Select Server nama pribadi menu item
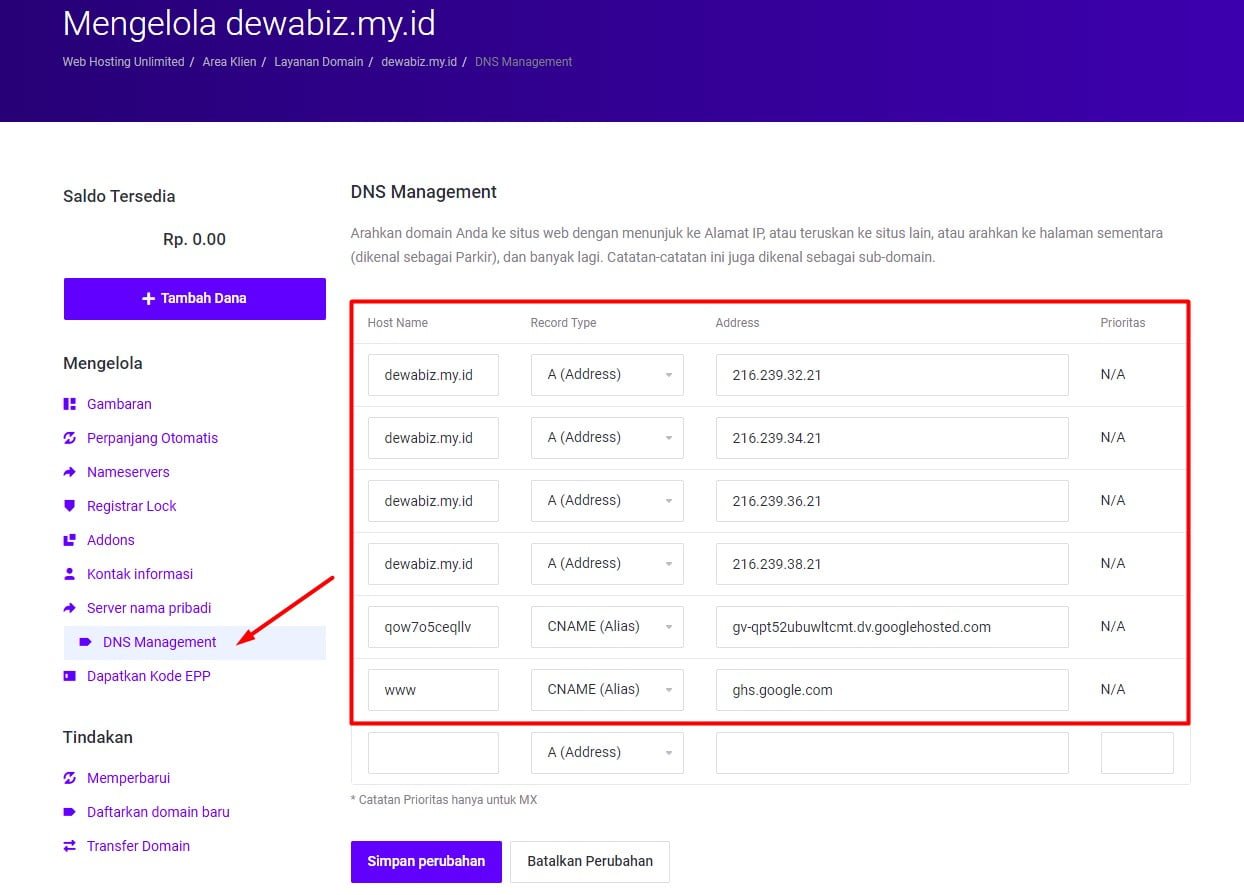The image size is (1244, 895). click(x=149, y=608)
